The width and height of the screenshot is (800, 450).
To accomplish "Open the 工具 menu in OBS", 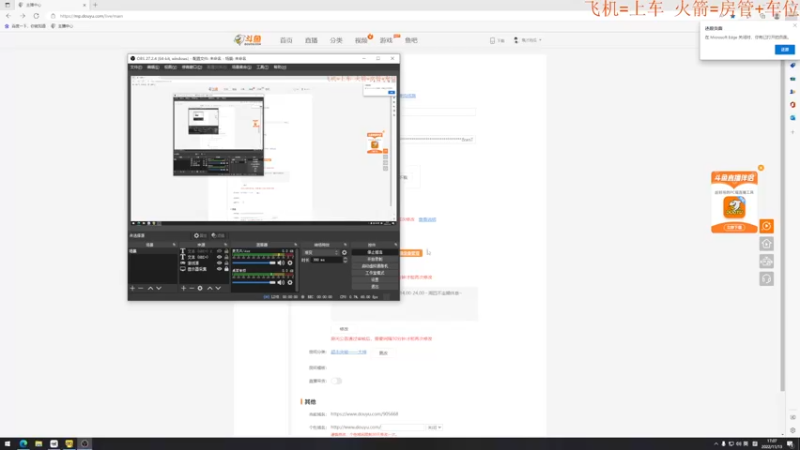I will coord(262,67).
